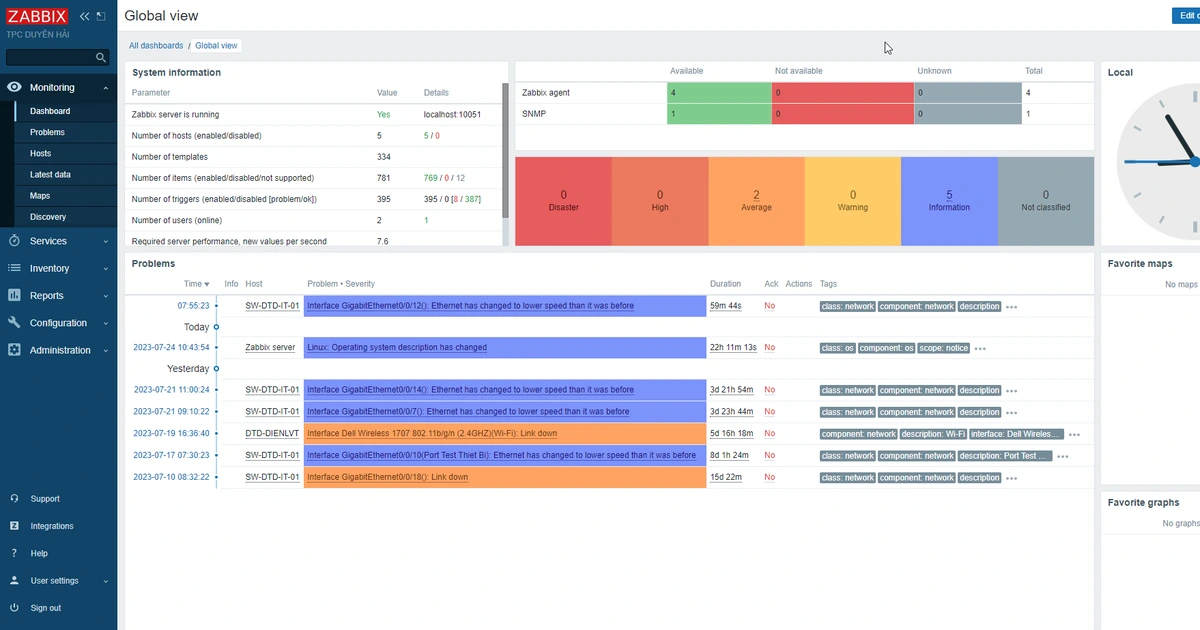Click the Monitoring eye icon
The width and height of the screenshot is (1200, 630).
[x=14, y=87]
